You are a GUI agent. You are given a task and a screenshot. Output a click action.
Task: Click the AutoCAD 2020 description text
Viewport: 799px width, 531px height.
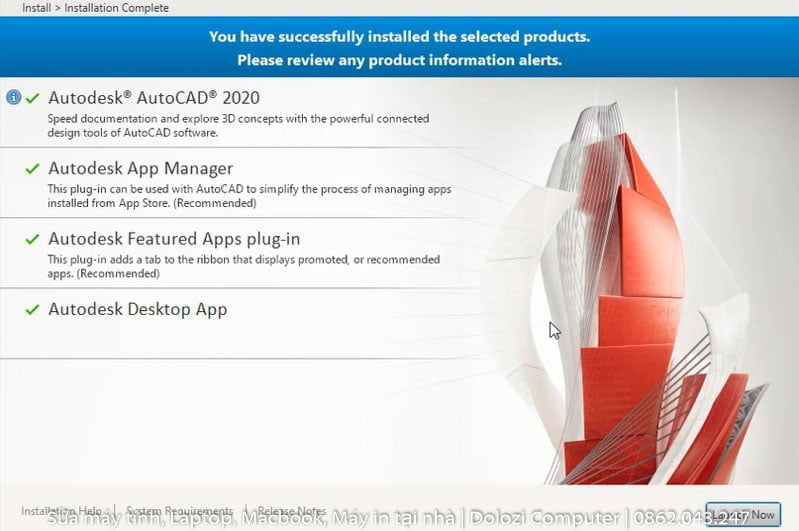238,125
